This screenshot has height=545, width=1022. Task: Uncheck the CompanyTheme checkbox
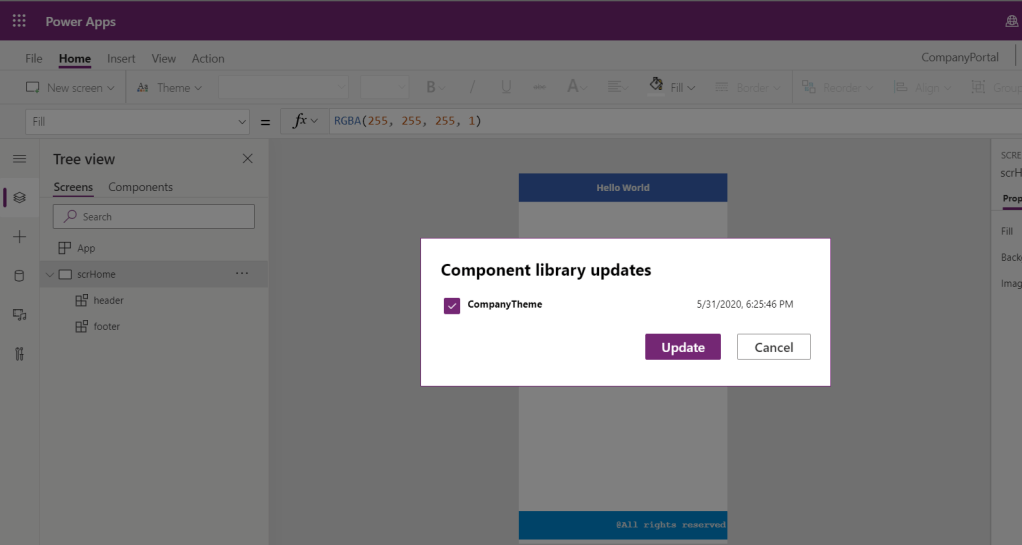(x=452, y=305)
